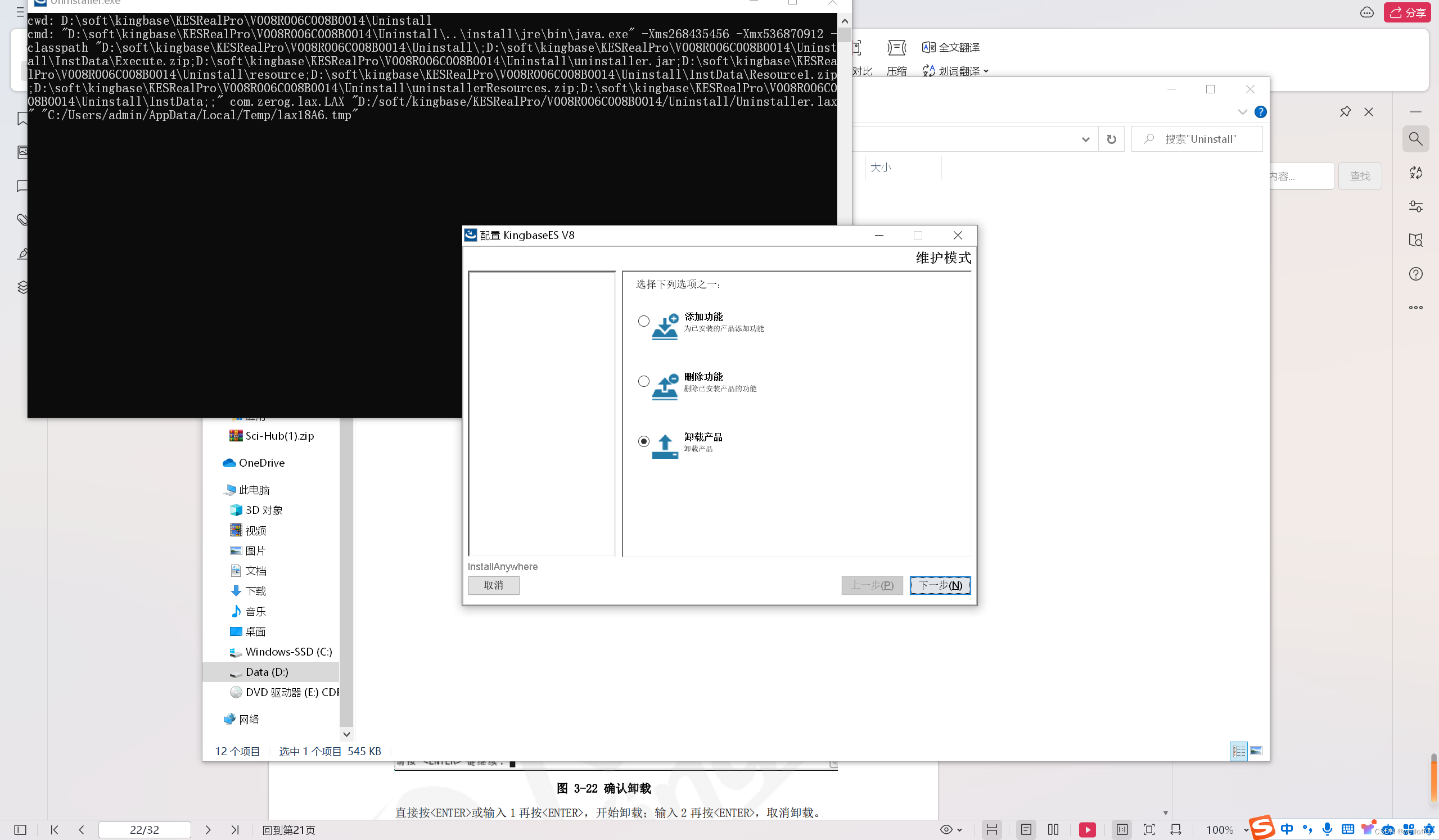Click the 分享 share button

[1407, 12]
